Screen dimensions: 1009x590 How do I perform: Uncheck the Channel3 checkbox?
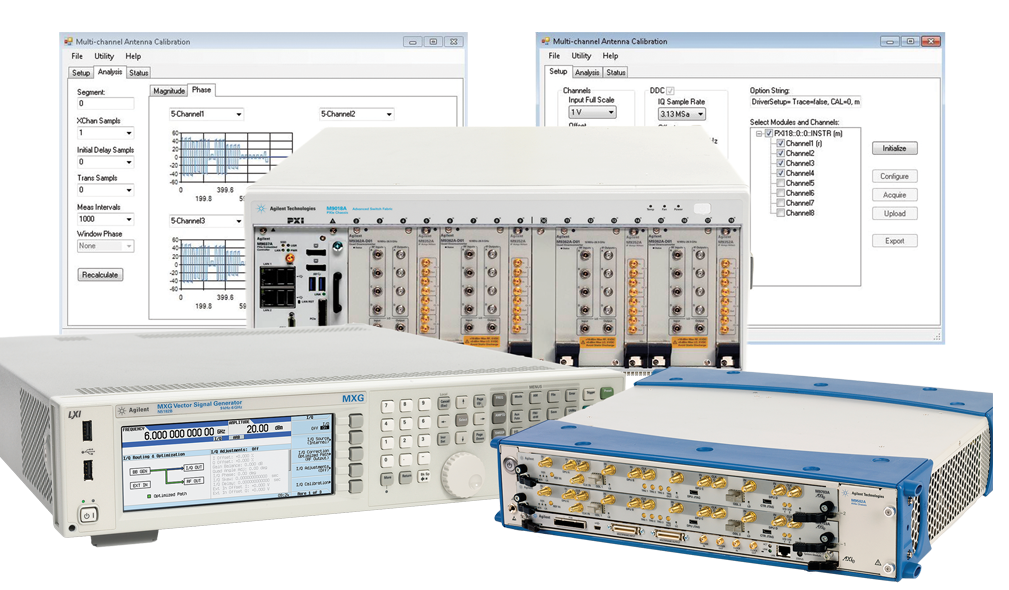(781, 163)
